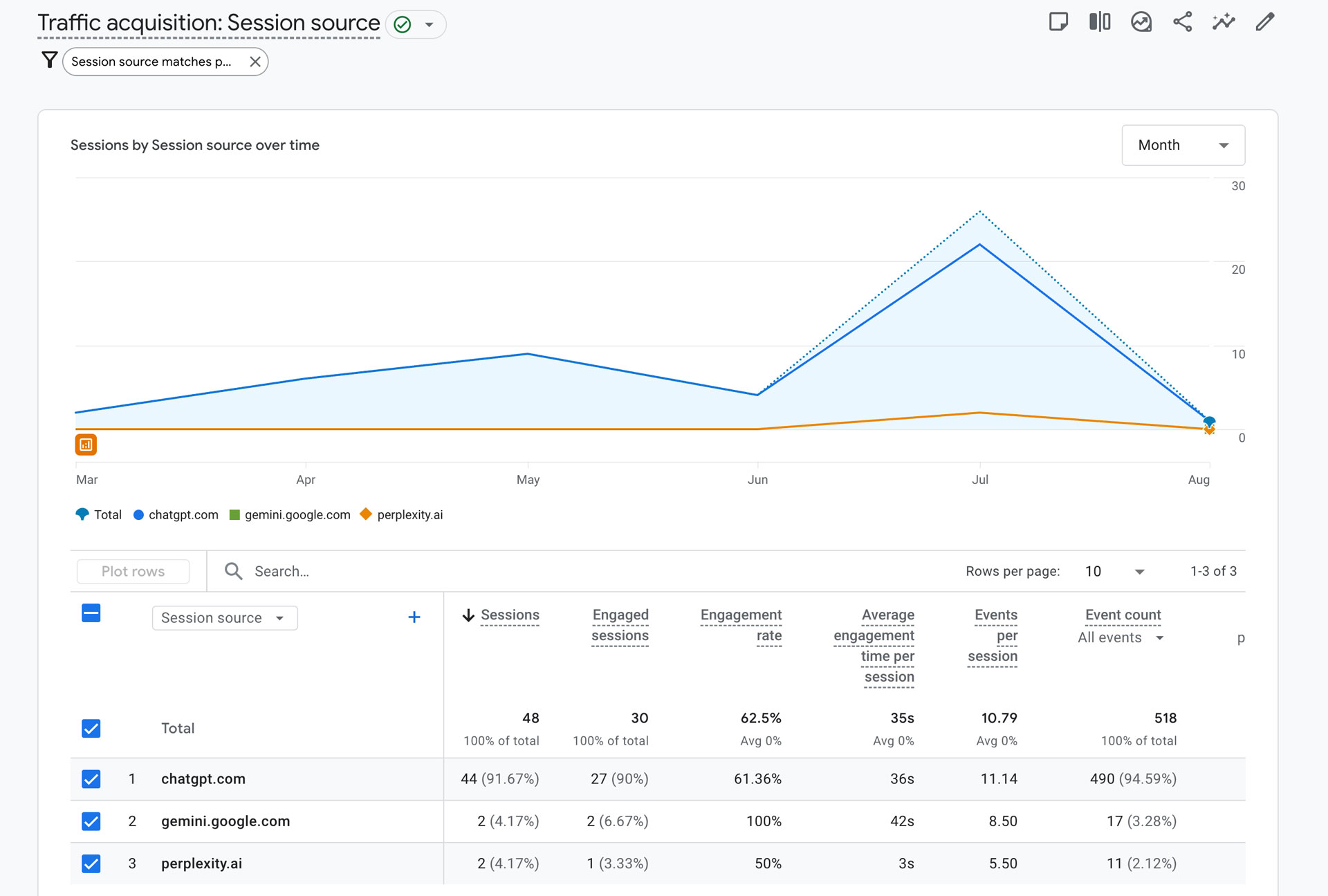Click the report validity checkmark badge
This screenshot has height=896, width=1328.
tap(402, 24)
